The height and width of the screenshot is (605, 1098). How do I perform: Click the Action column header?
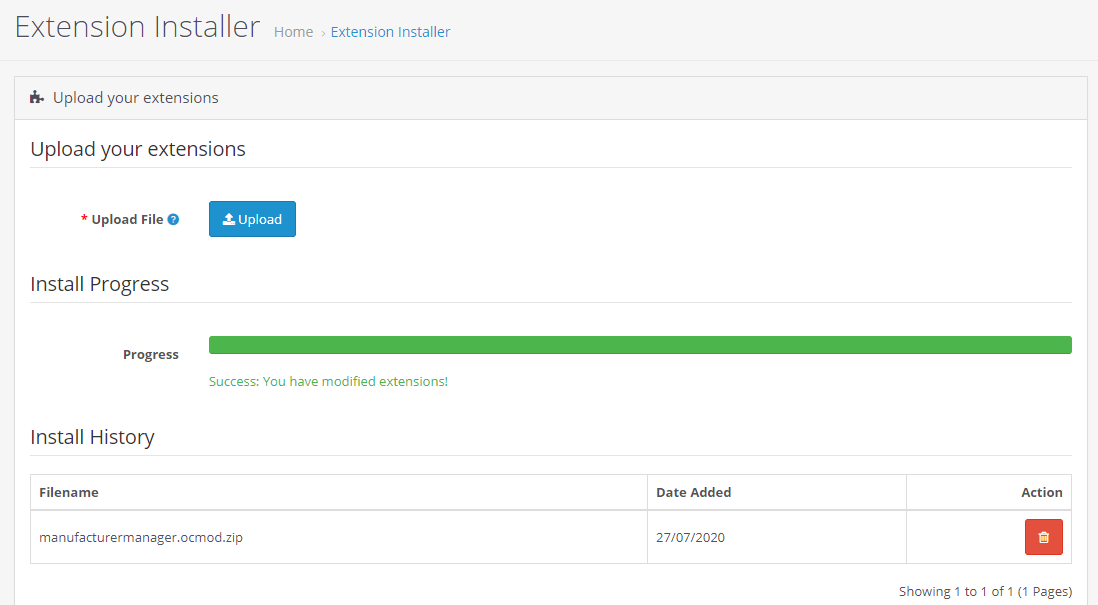pos(989,492)
